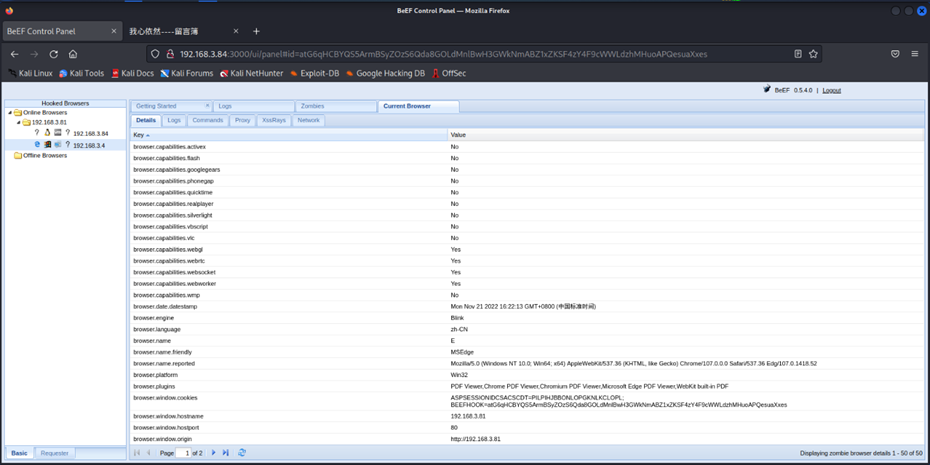Bookmark this page with the star icon

click(813, 54)
